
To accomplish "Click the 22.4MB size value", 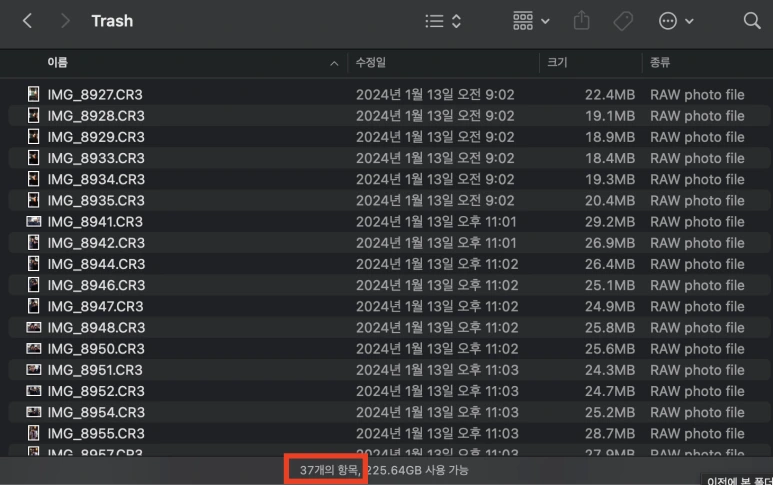I will 610,95.
